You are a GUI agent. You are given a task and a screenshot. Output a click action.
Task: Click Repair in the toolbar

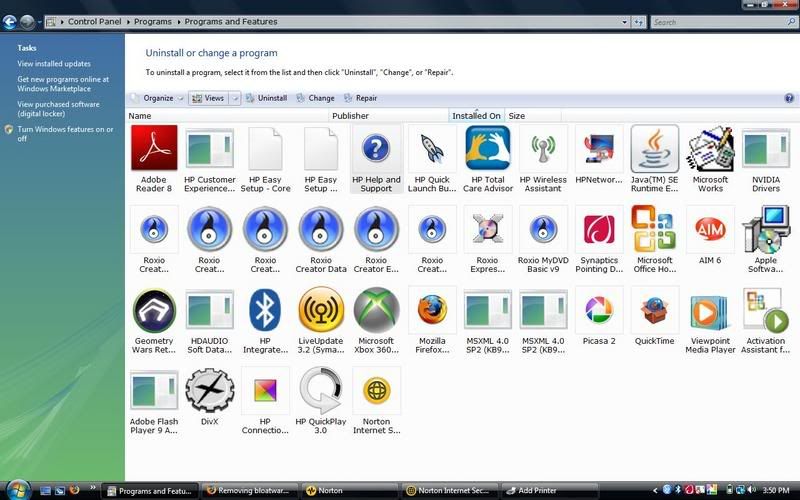360,98
